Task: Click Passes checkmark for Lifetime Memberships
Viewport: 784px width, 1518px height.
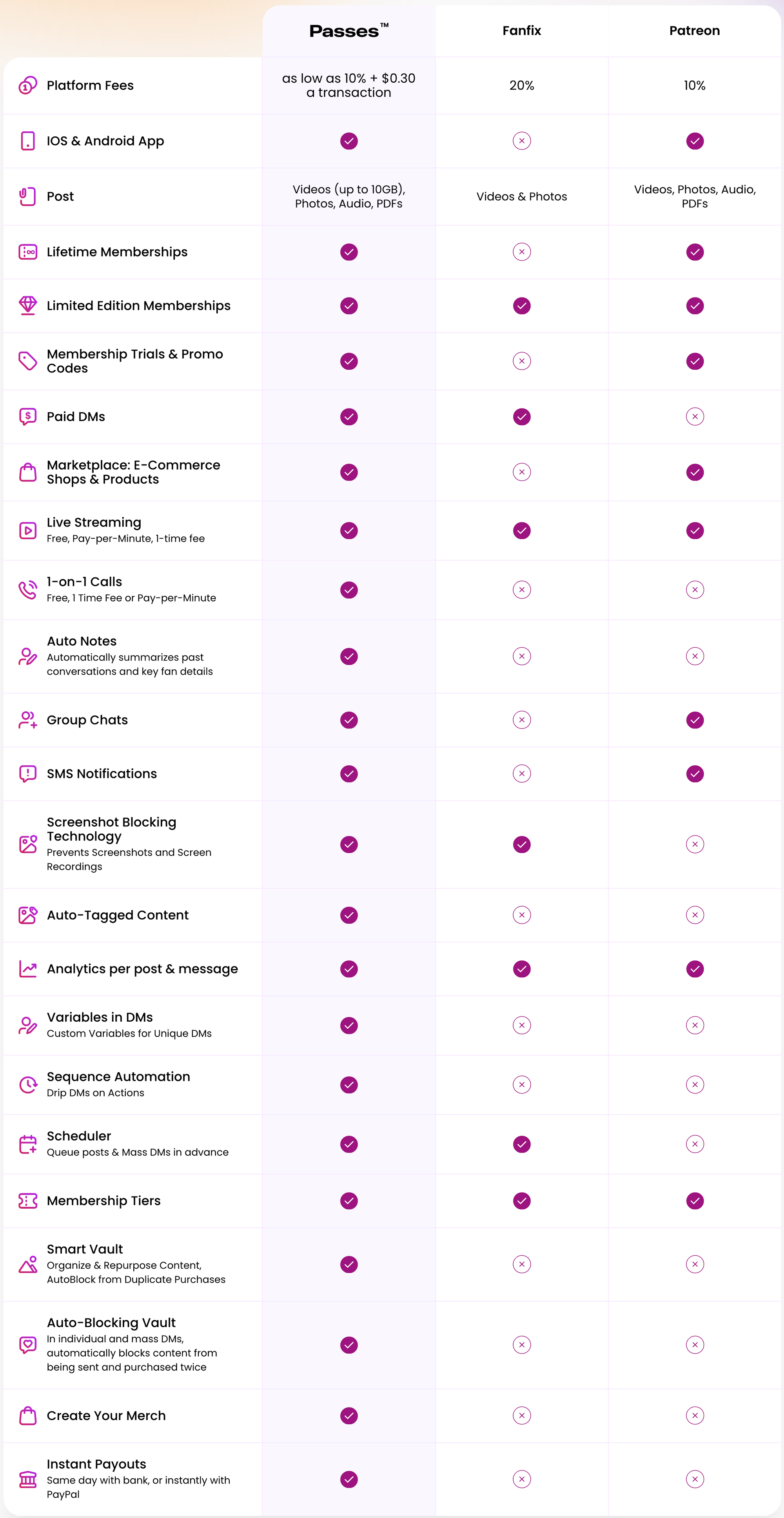Action: [x=349, y=252]
